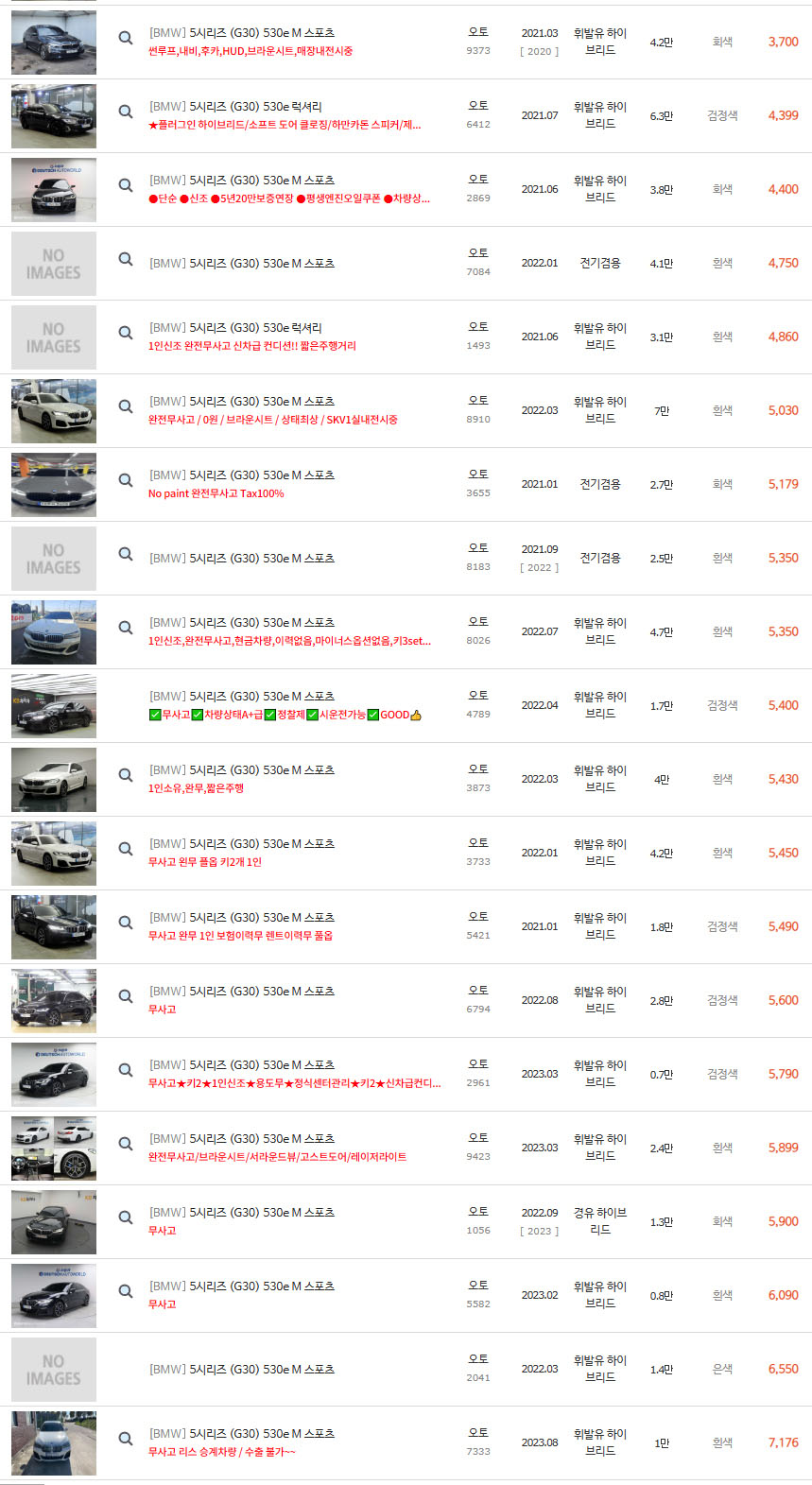Click the model year '2023.08'
812x1485 pixels.
[x=540, y=1442]
